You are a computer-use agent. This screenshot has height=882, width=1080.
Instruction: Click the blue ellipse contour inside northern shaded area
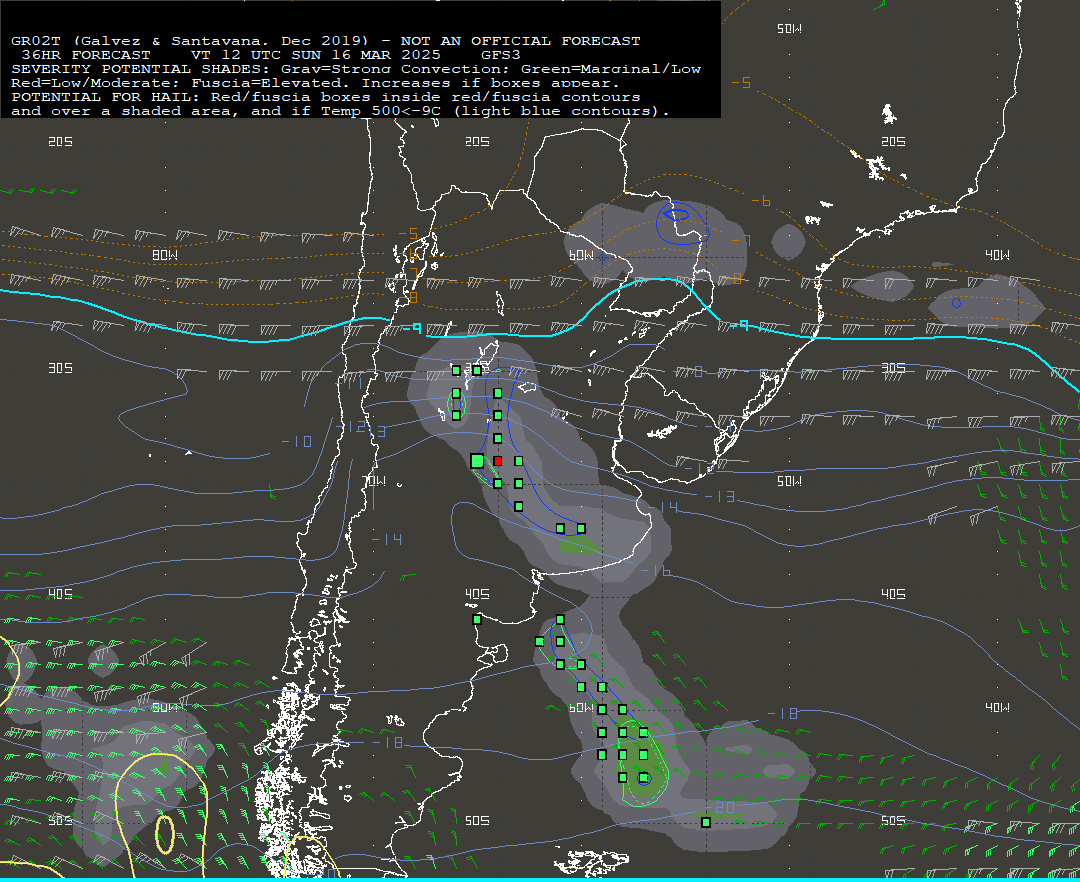coord(678,214)
